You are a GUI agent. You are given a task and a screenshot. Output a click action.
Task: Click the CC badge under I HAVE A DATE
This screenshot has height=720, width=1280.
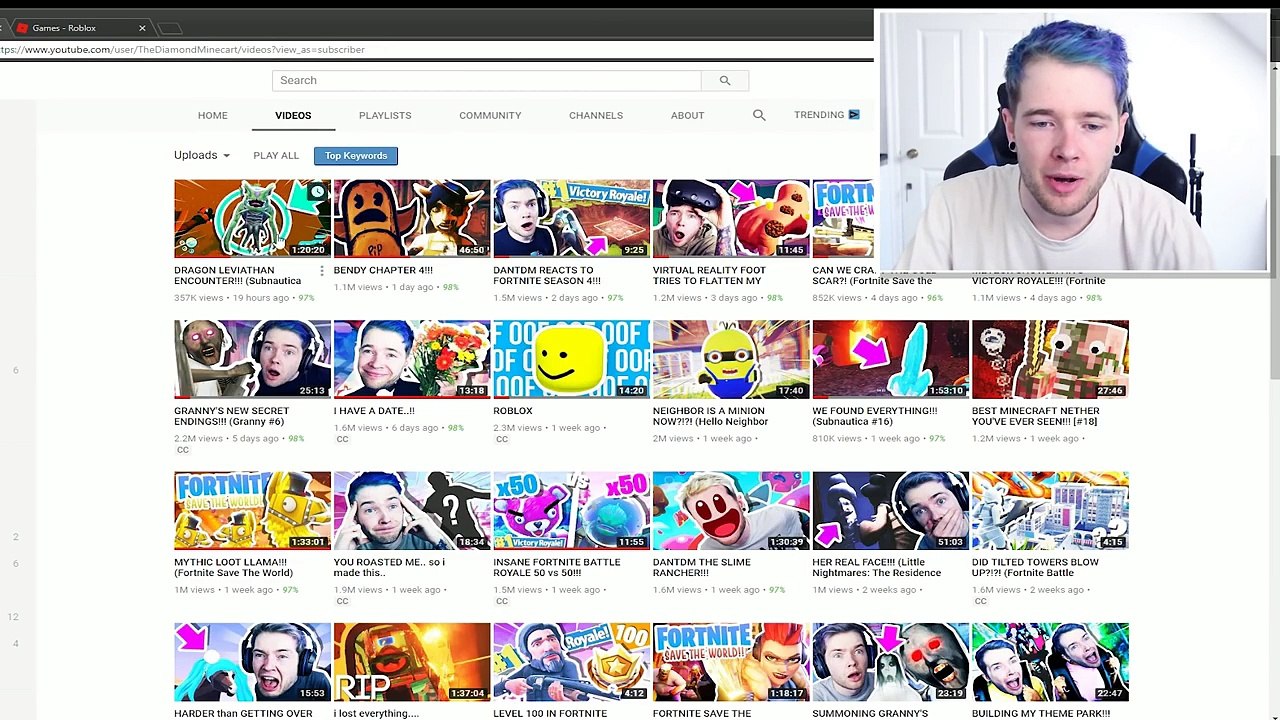click(x=342, y=439)
